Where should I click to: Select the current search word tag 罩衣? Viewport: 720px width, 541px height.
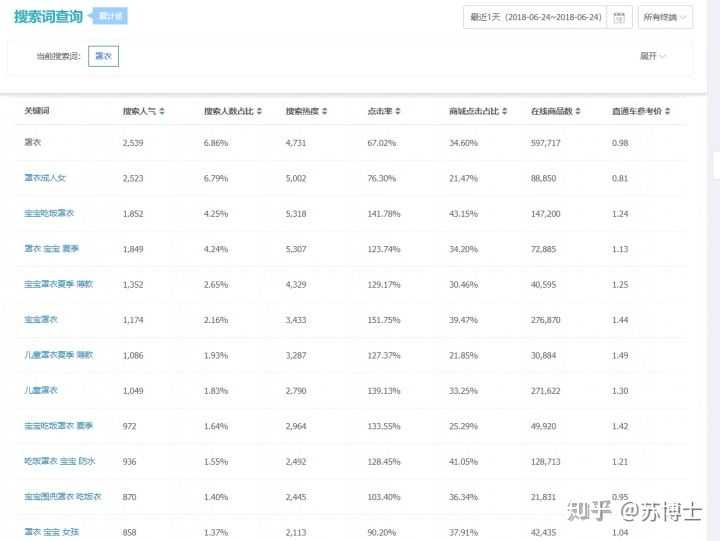point(103,56)
